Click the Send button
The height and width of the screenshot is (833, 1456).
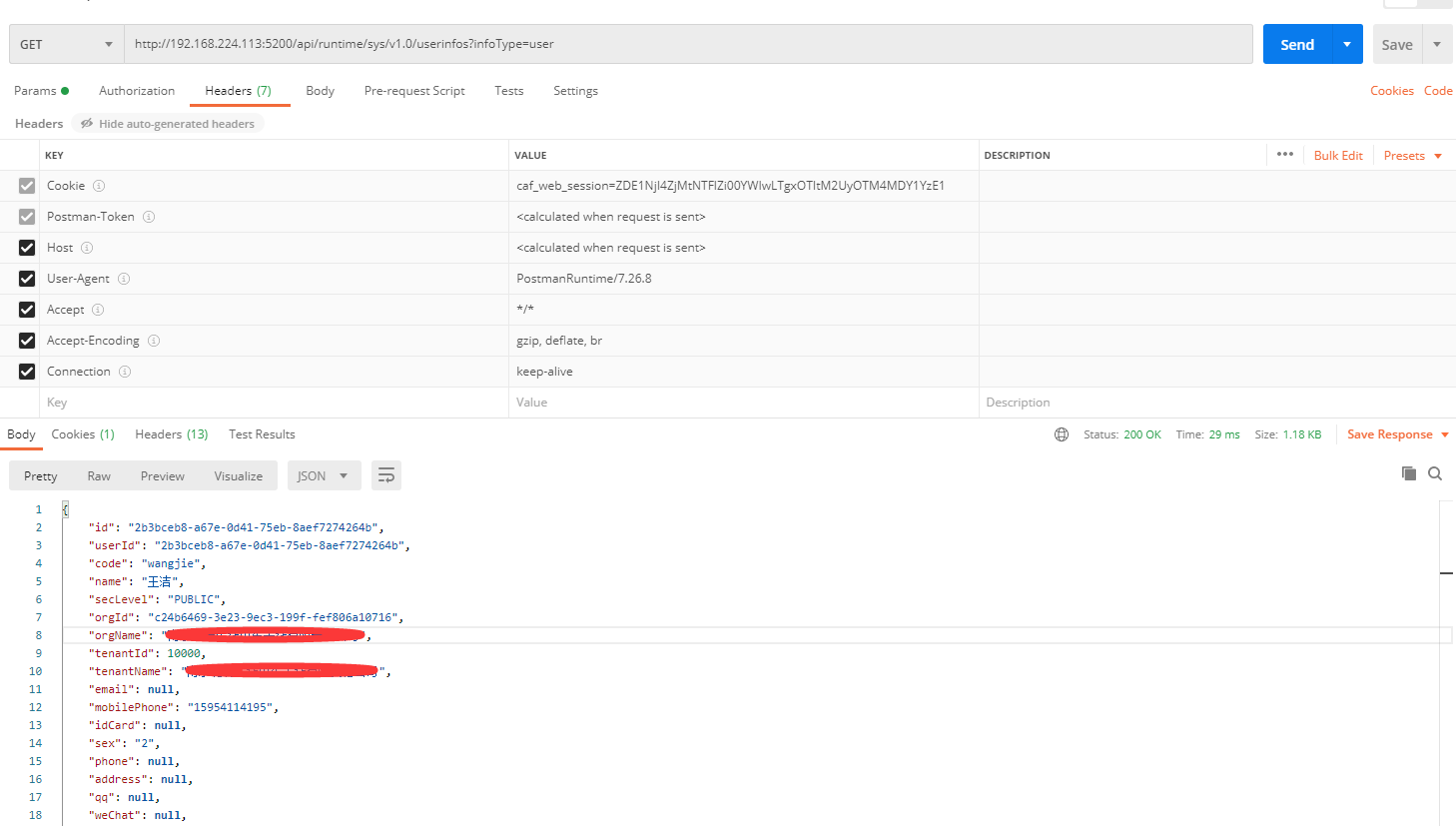pyautogui.click(x=1297, y=43)
